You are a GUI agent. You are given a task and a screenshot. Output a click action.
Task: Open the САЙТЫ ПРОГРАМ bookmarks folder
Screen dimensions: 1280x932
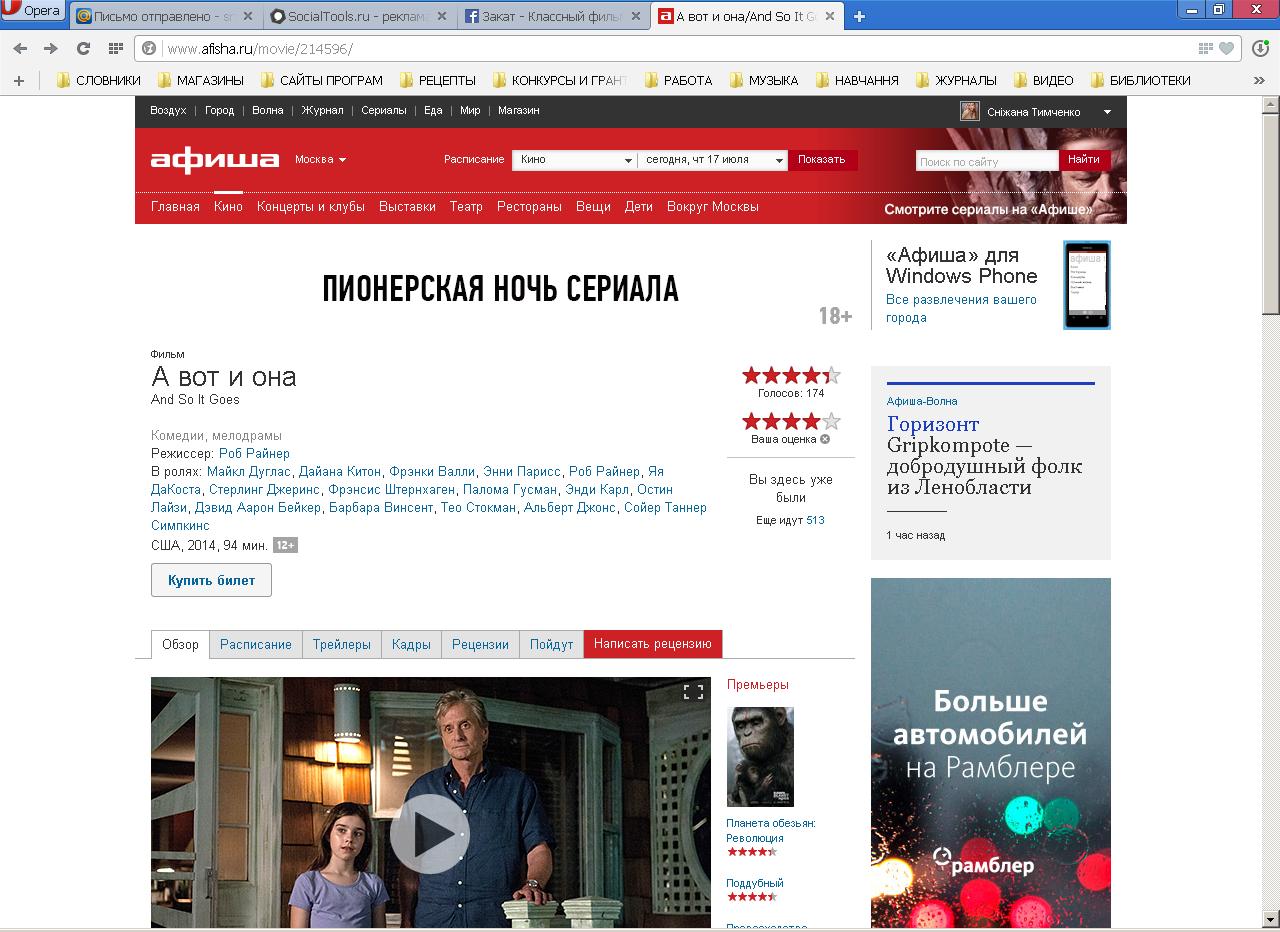pyautogui.click(x=322, y=80)
